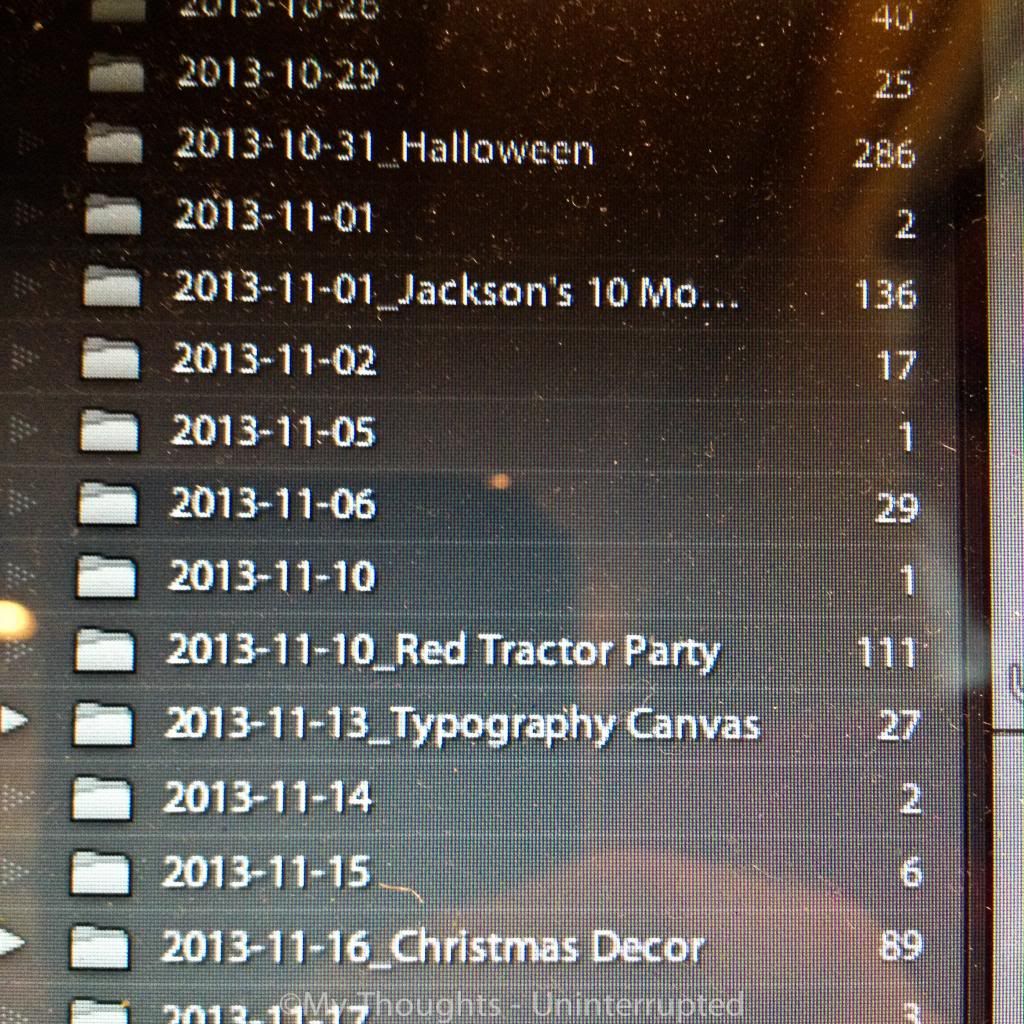Open the 2013-11-01 folder with 2 photos
Viewport: 1024px width, 1024px height.
[x=274, y=216]
